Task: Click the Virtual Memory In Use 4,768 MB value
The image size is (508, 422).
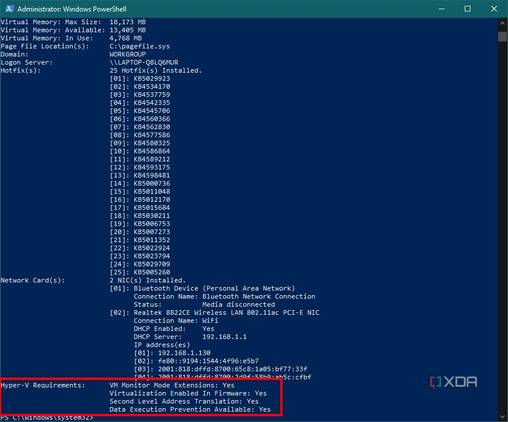Action: (x=126, y=38)
